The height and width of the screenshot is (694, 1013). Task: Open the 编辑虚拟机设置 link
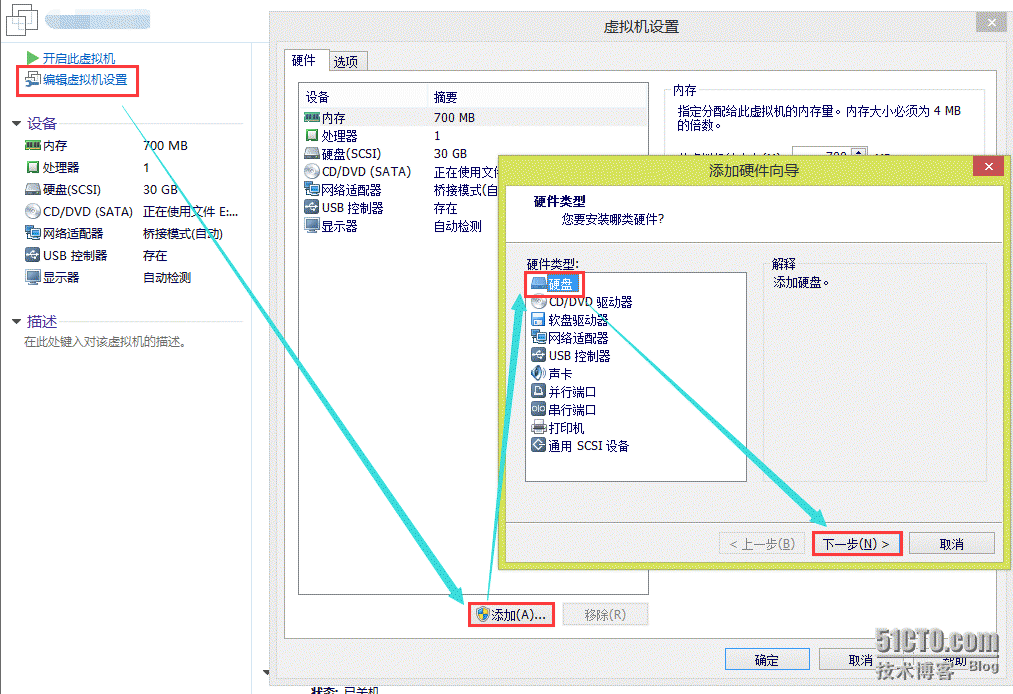coord(85,79)
